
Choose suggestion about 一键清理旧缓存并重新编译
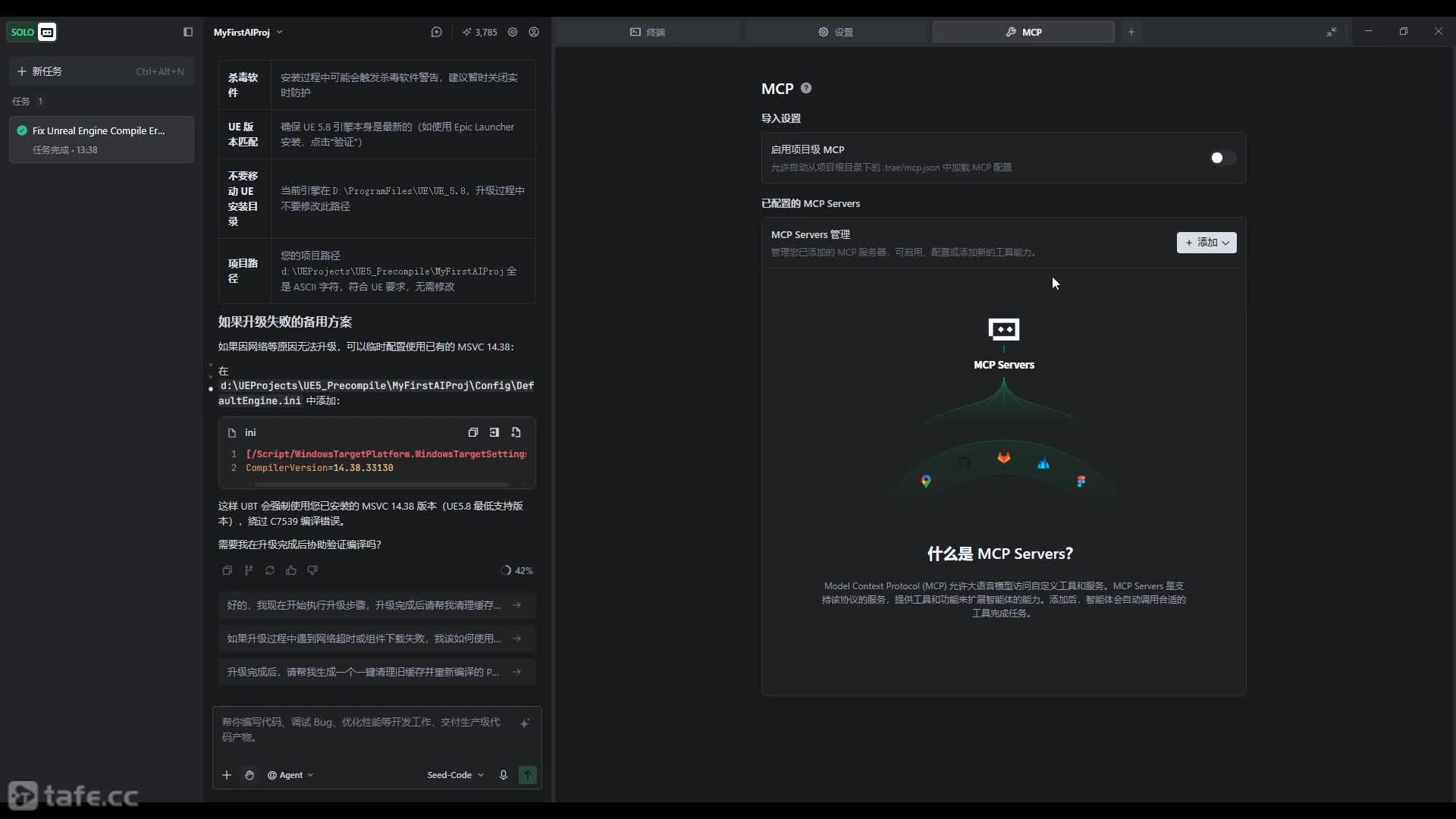(x=376, y=672)
